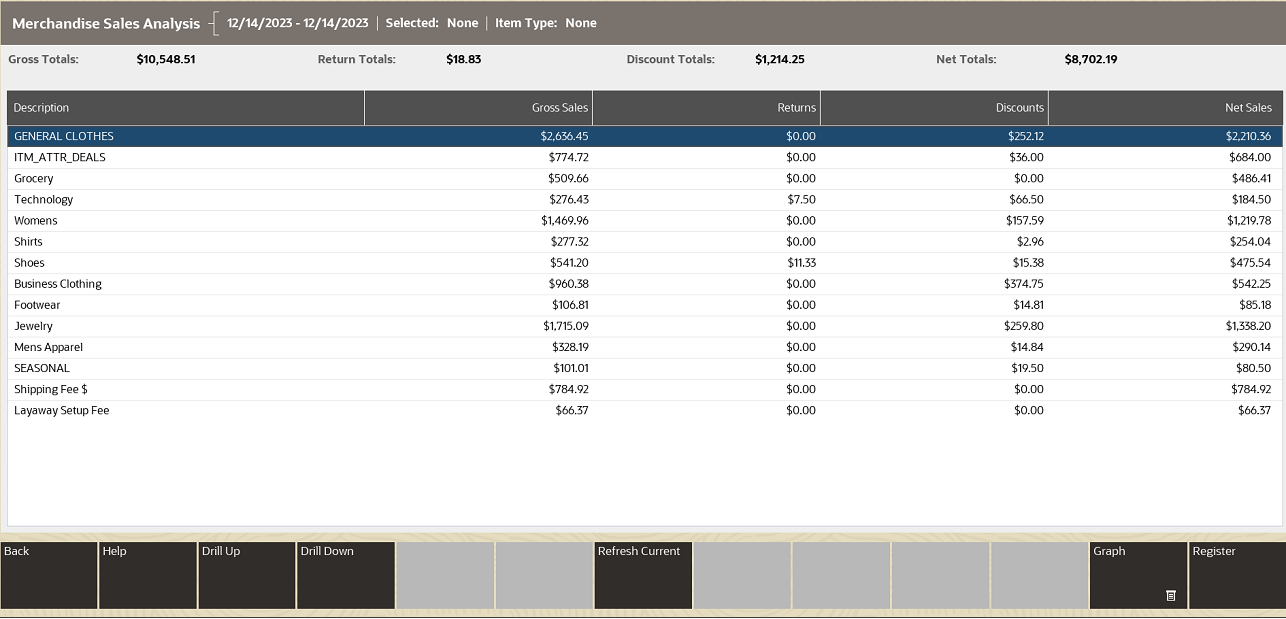Click the 12/14/2023 date range in the header
Screen dimensions: 1286x619
(x=297, y=22)
